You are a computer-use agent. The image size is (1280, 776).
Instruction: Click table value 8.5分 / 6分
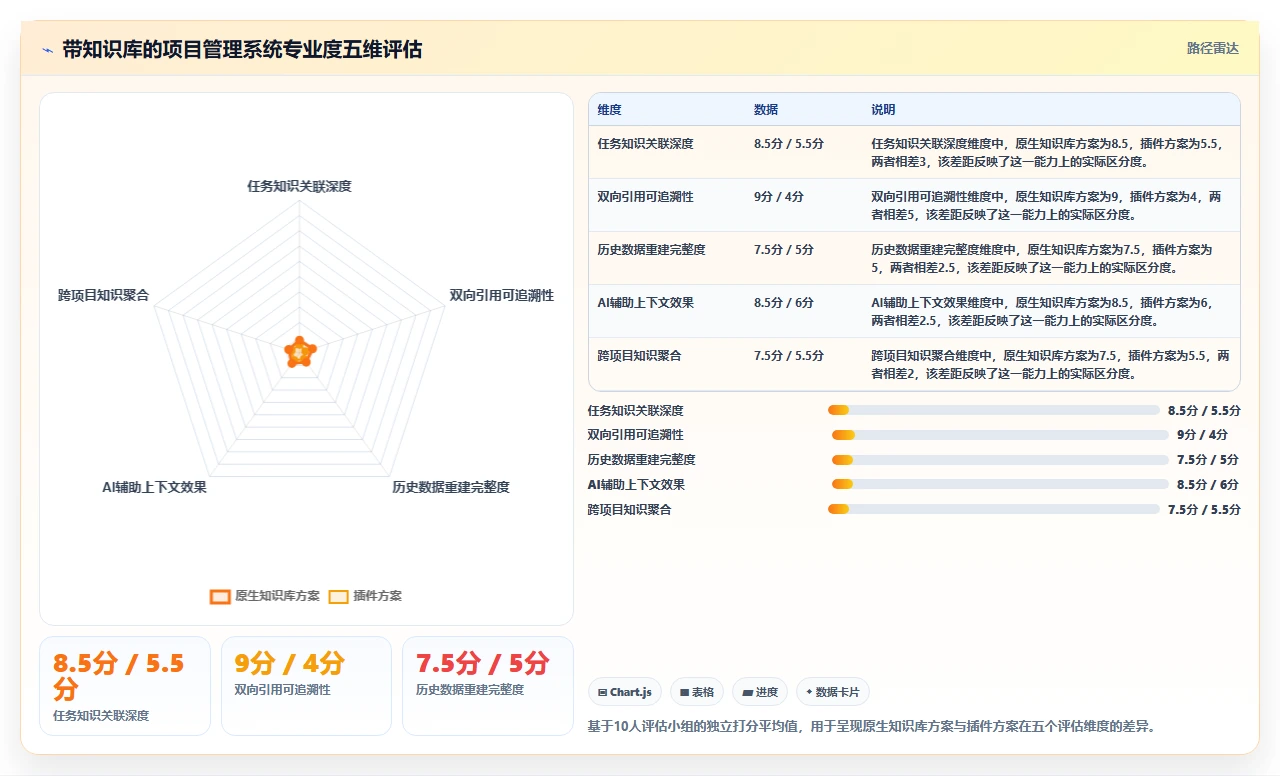(x=784, y=303)
